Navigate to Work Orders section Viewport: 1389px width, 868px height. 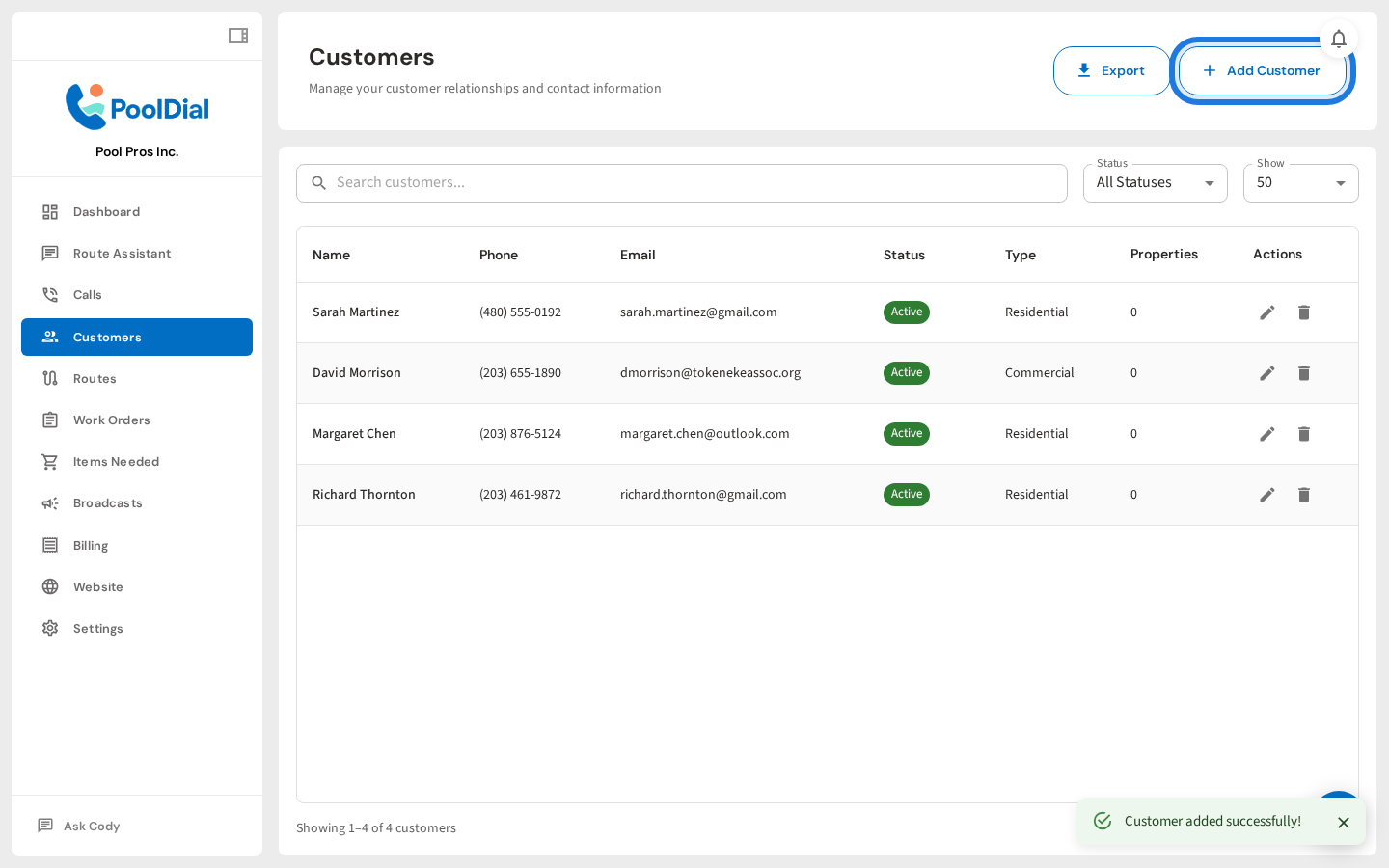click(x=111, y=420)
